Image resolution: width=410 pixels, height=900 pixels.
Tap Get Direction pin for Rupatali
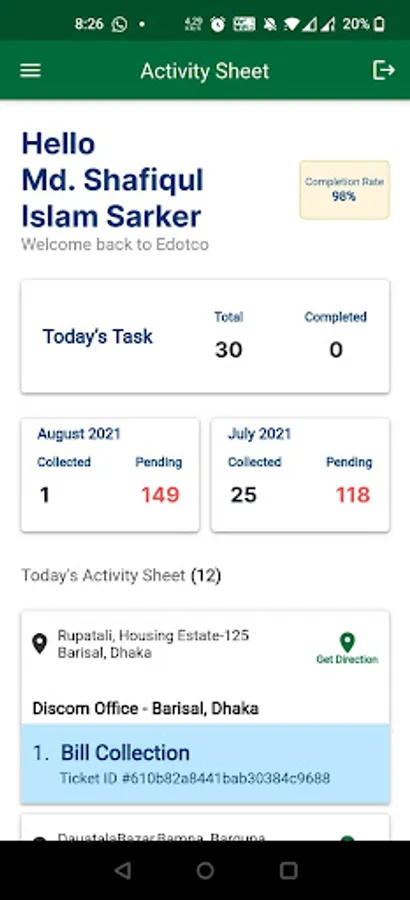coord(347,649)
